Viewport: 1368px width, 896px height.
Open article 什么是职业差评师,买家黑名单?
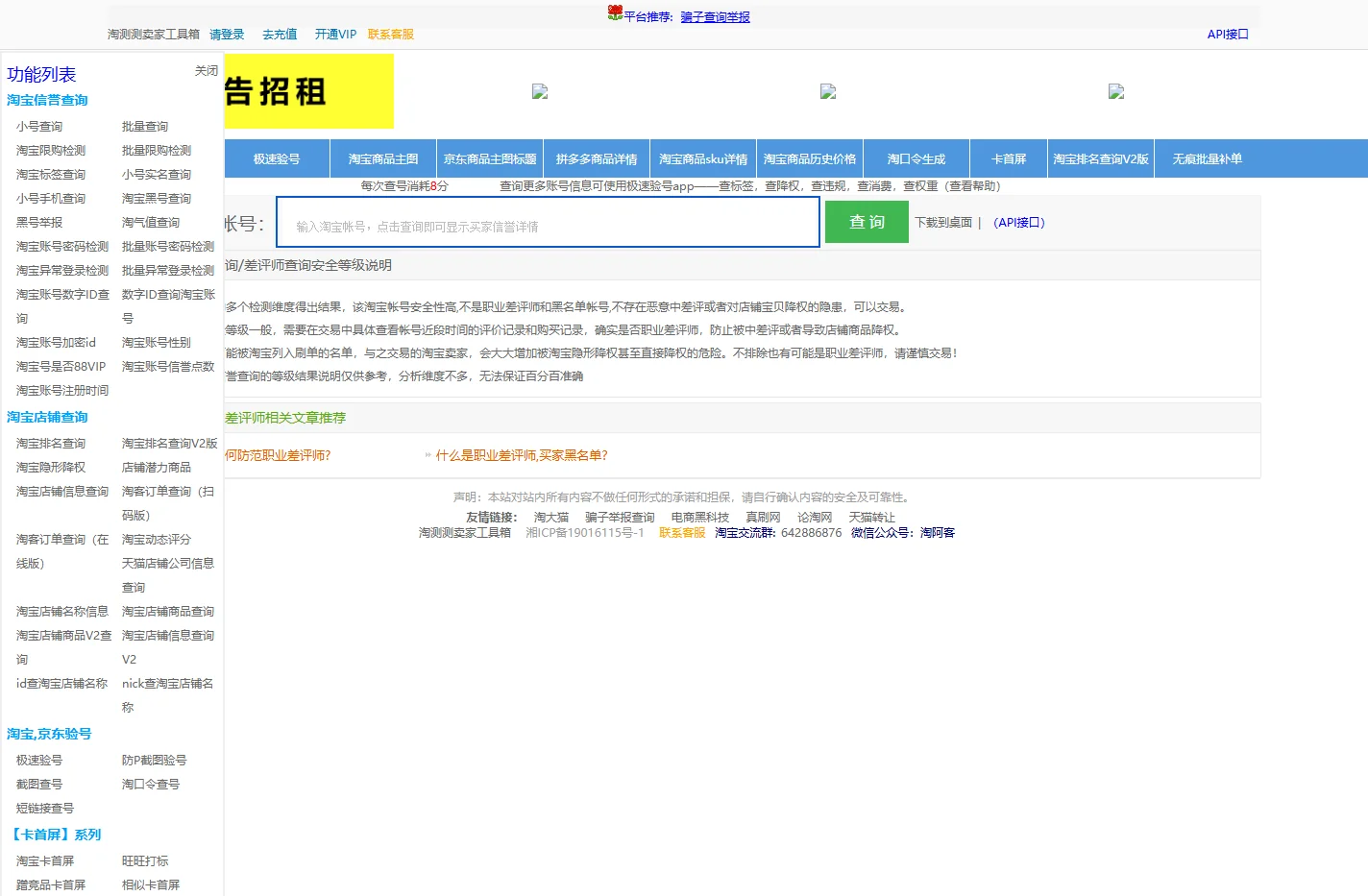point(522,456)
